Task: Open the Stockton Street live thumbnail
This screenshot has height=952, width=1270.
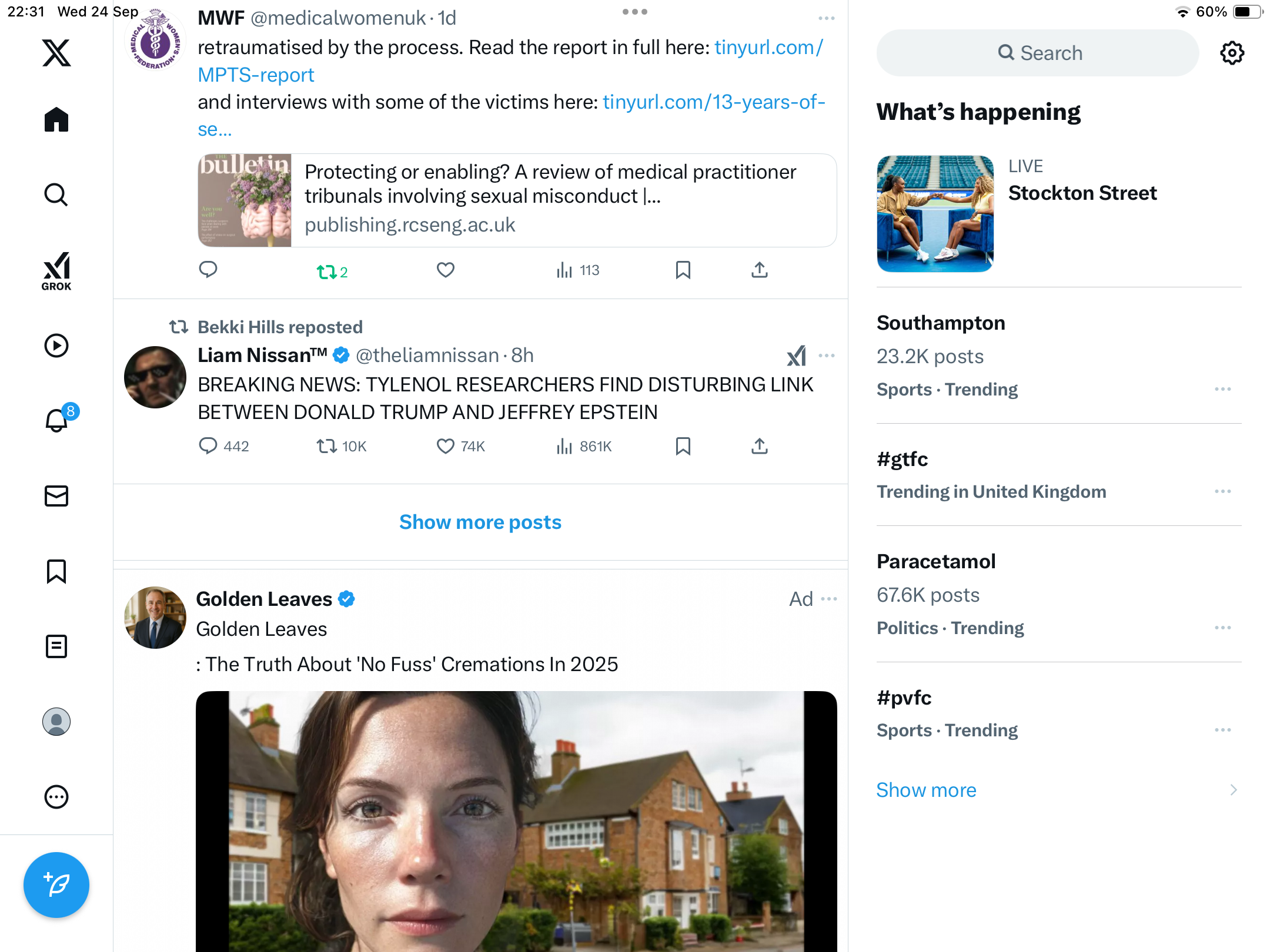Action: pos(935,213)
